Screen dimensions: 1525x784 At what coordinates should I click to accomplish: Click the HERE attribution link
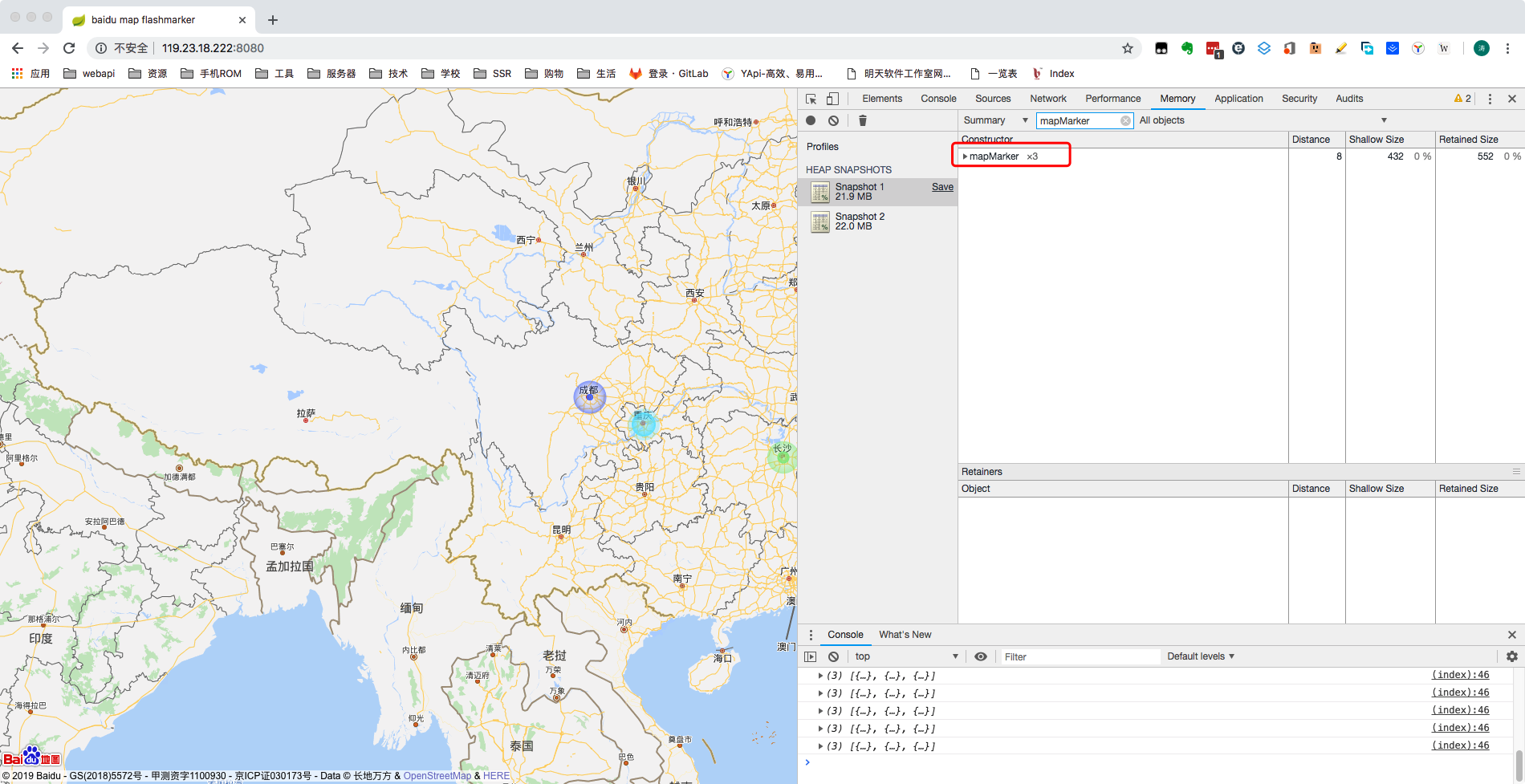496,776
